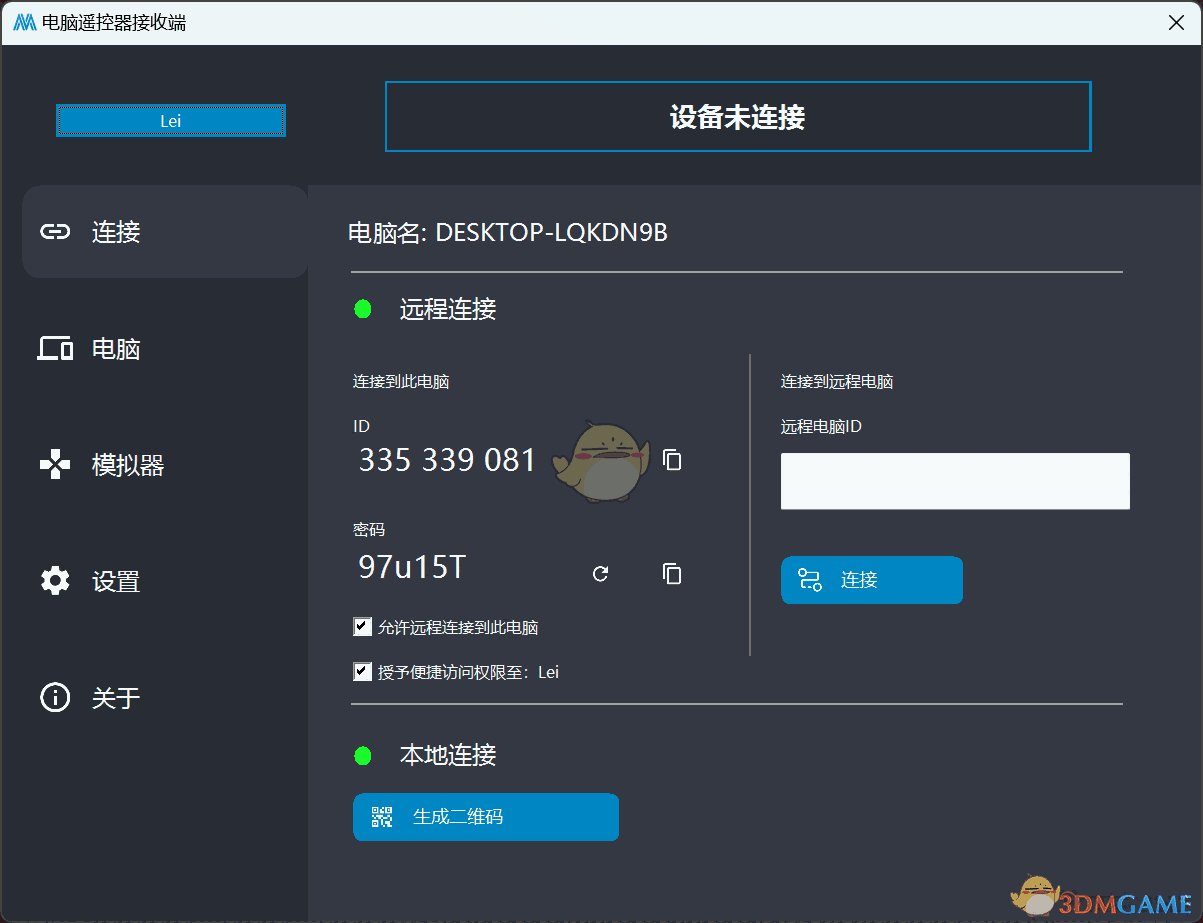Disable 允许远程连接到此电脑 checkbox
The image size is (1203, 923).
[x=363, y=627]
